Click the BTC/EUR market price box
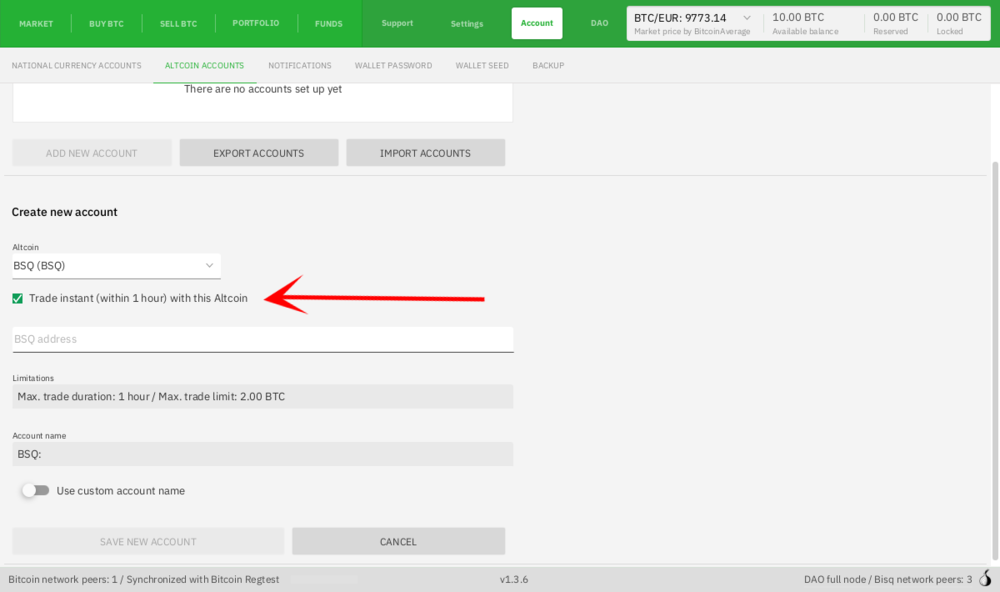 pyautogui.click(x=694, y=23)
